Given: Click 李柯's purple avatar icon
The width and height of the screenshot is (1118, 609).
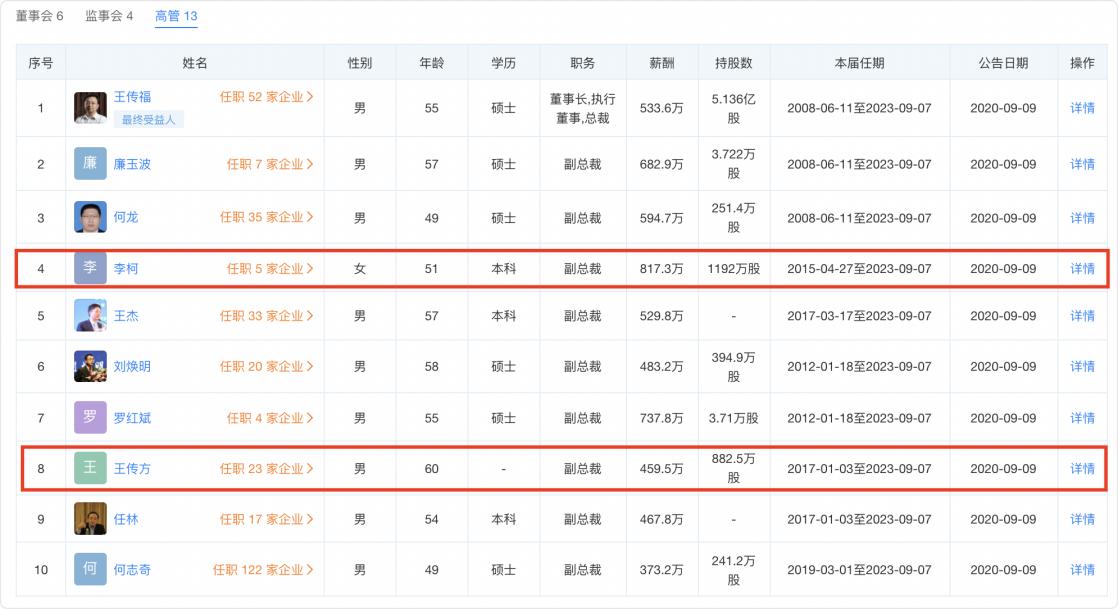Looking at the screenshot, I should tap(91, 267).
